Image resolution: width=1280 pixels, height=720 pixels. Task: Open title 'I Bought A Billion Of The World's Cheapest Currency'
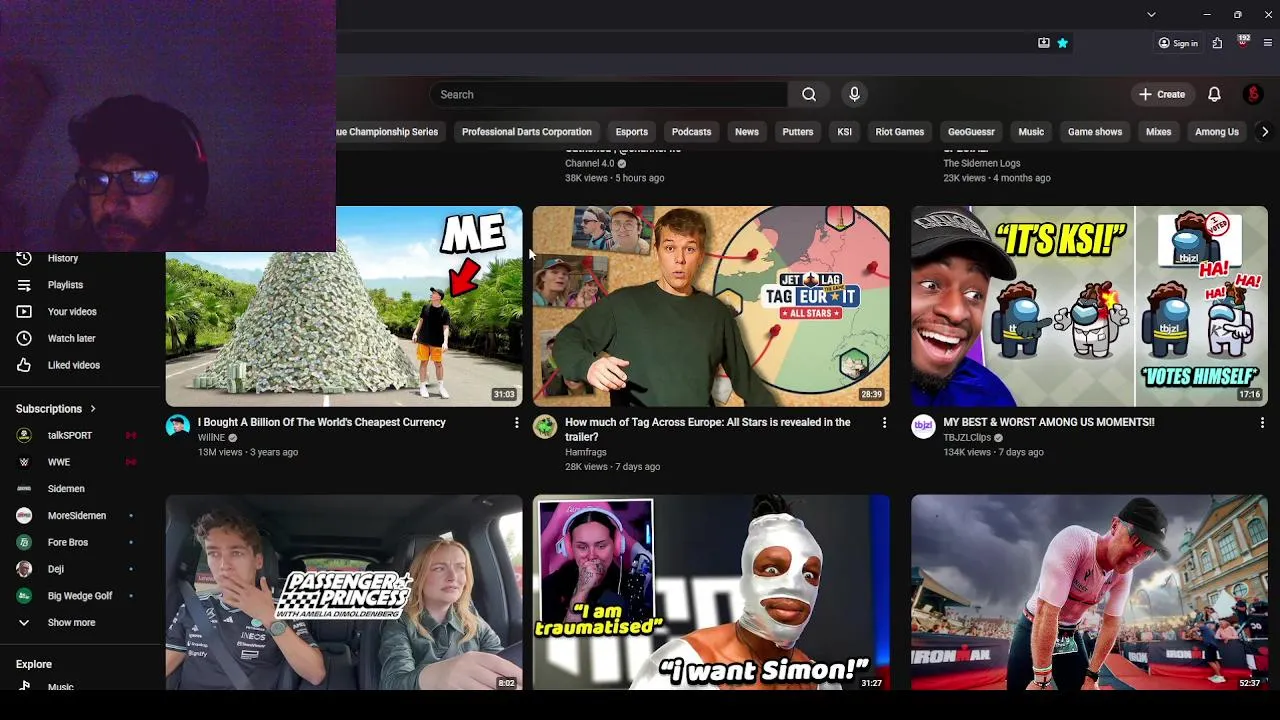[322, 422]
